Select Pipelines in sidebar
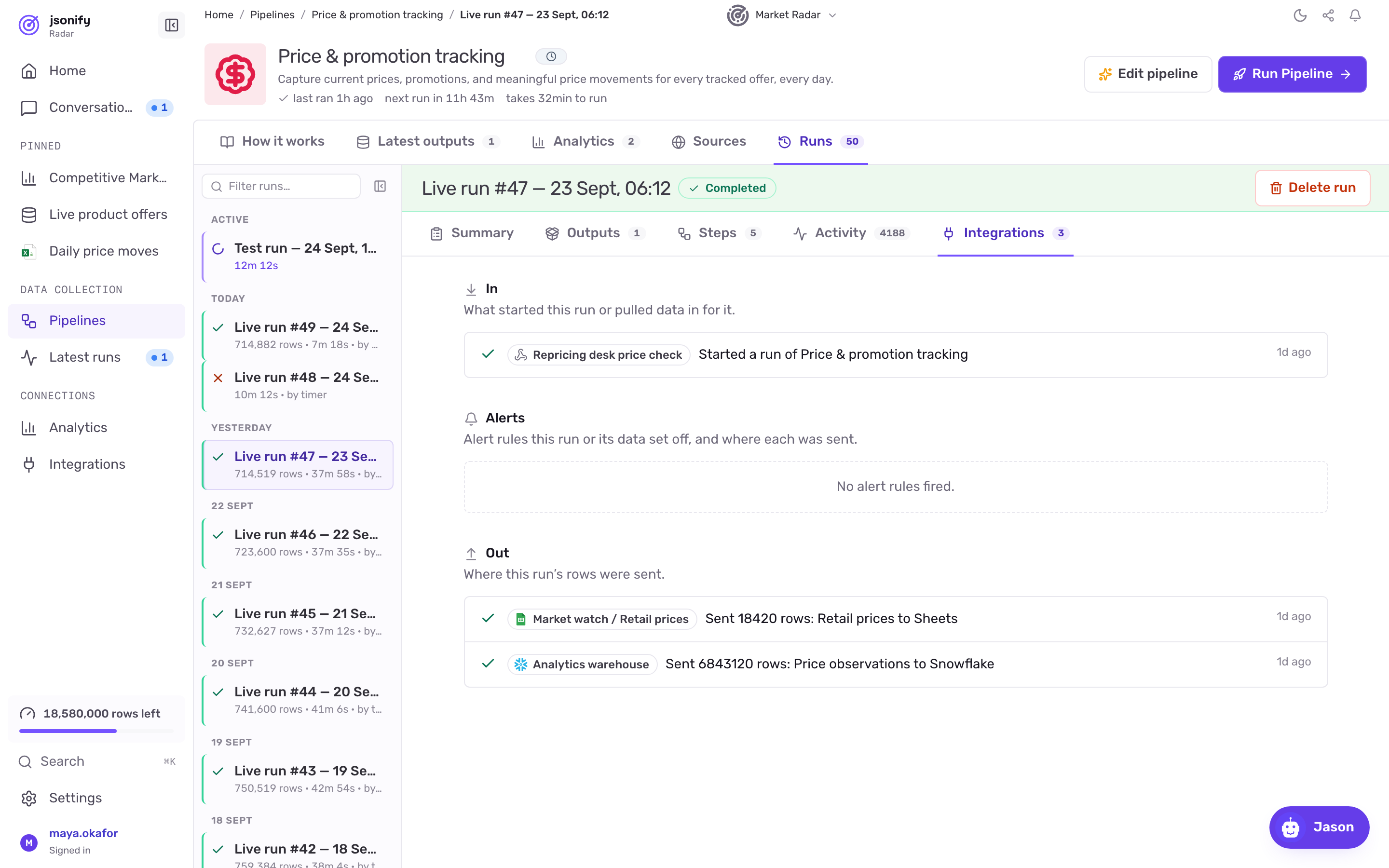1389x868 pixels. [x=96, y=320]
